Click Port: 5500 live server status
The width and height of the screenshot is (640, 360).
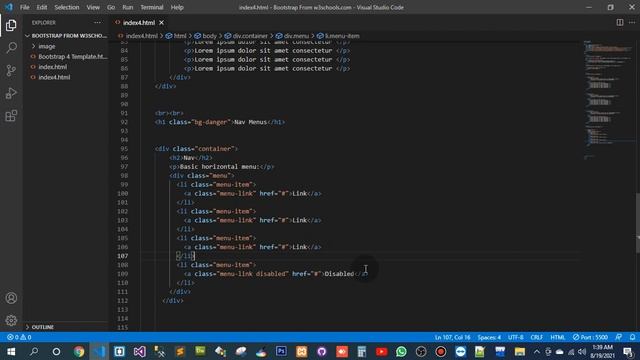click(x=590, y=337)
